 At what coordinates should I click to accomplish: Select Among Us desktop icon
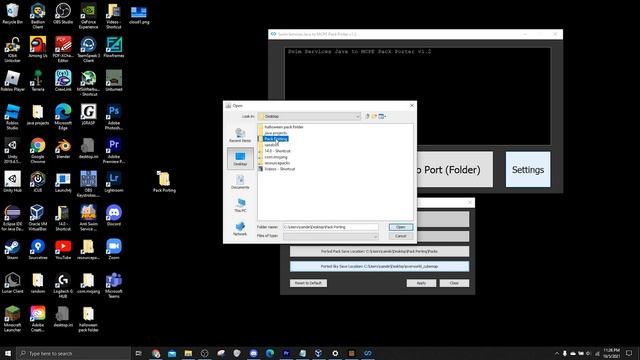click(38, 47)
